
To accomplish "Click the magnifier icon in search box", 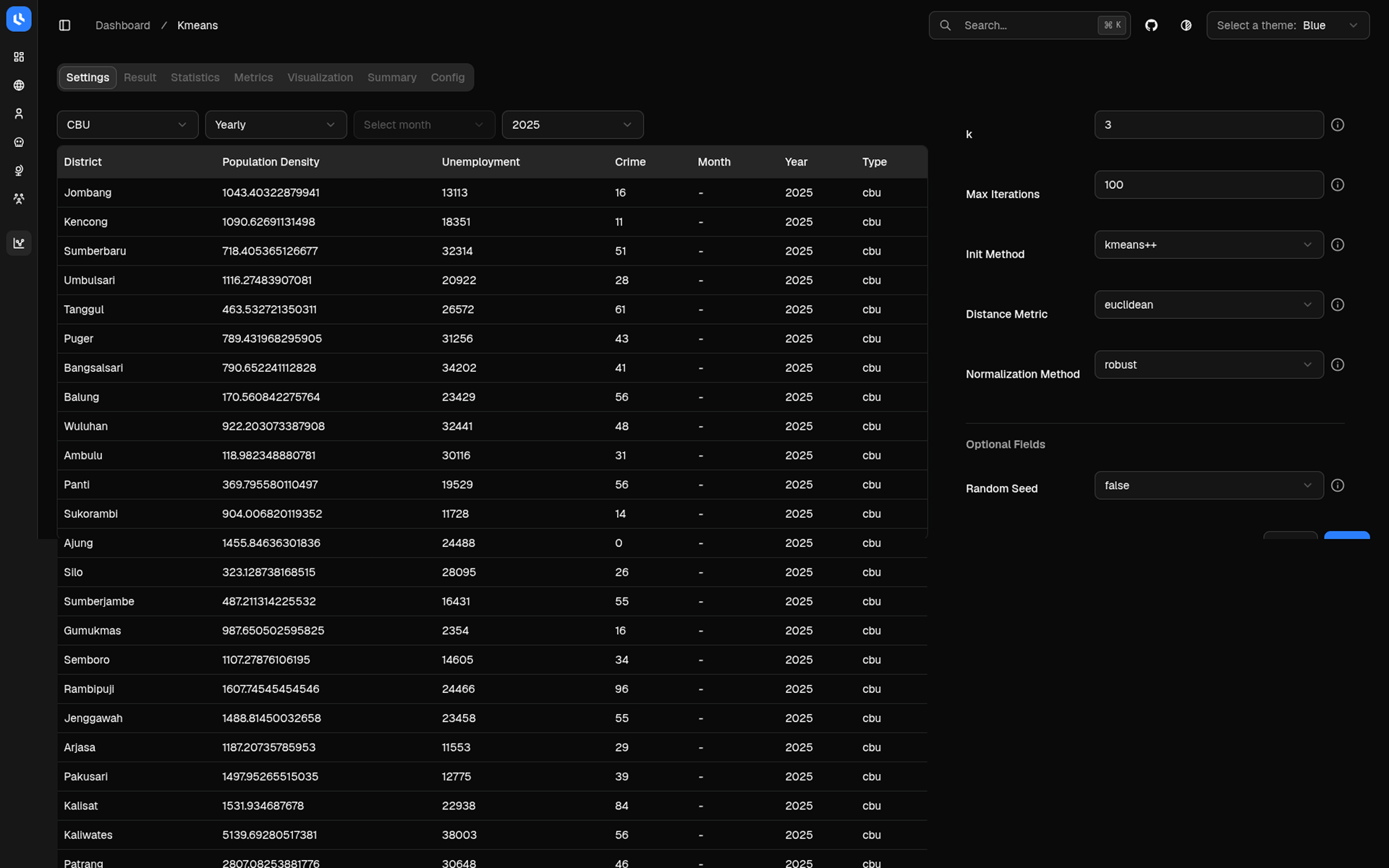I will click(x=945, y=25).
